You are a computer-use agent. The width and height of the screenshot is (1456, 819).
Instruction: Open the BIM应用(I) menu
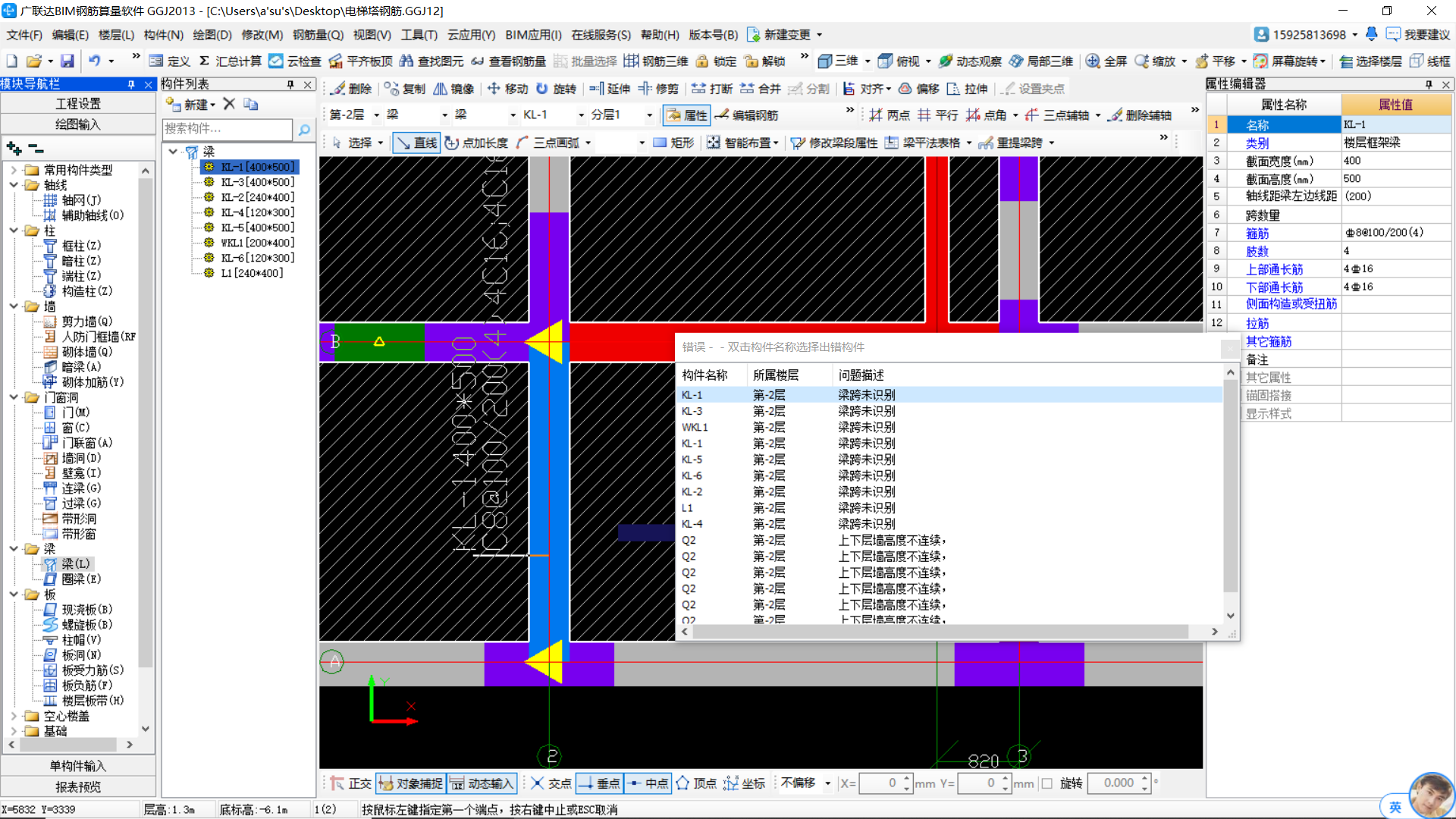coord(533,35)
